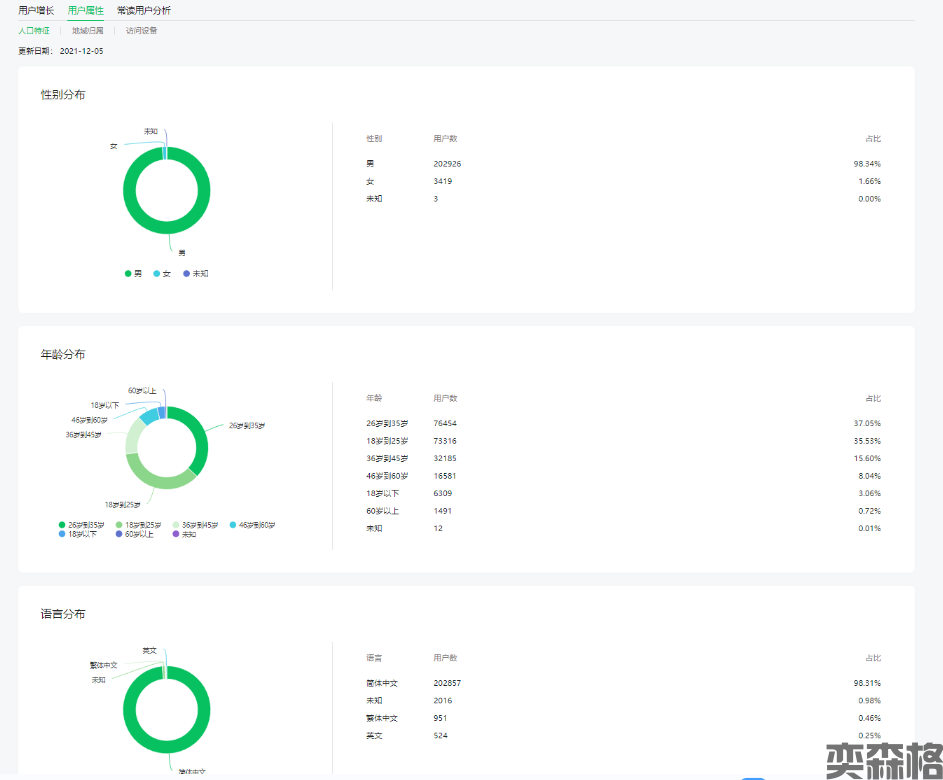Open the 常读用户分析 tab
Image resolution: width=943 pixels, height=780 pixels.
point(143,10)
